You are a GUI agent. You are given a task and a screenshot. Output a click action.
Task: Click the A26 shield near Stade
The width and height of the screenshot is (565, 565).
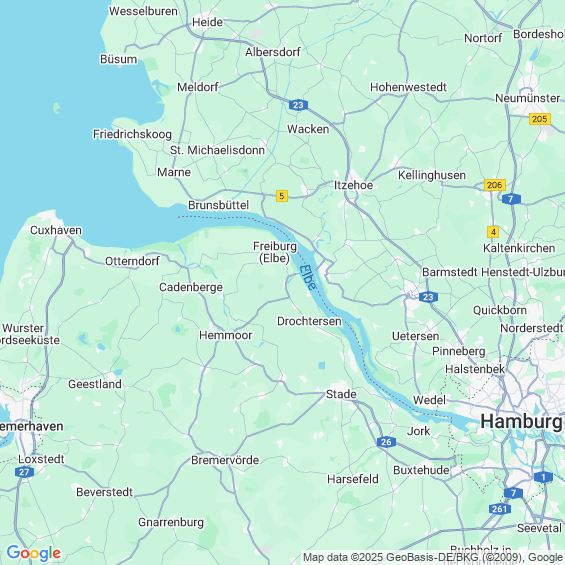click(386, 442)
